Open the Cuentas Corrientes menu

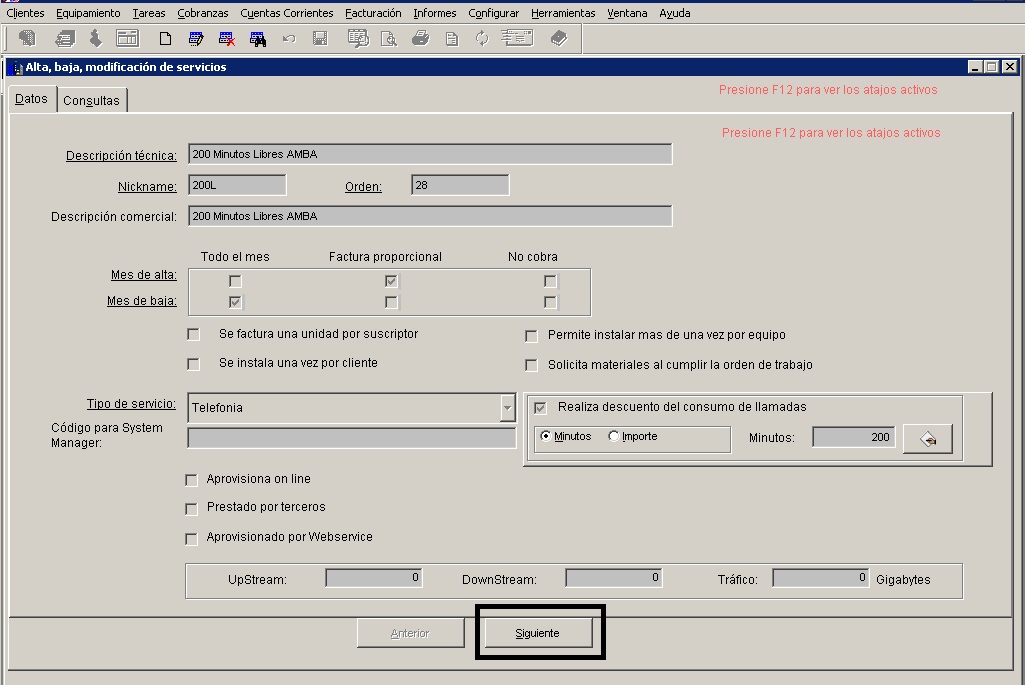(286, 13)
